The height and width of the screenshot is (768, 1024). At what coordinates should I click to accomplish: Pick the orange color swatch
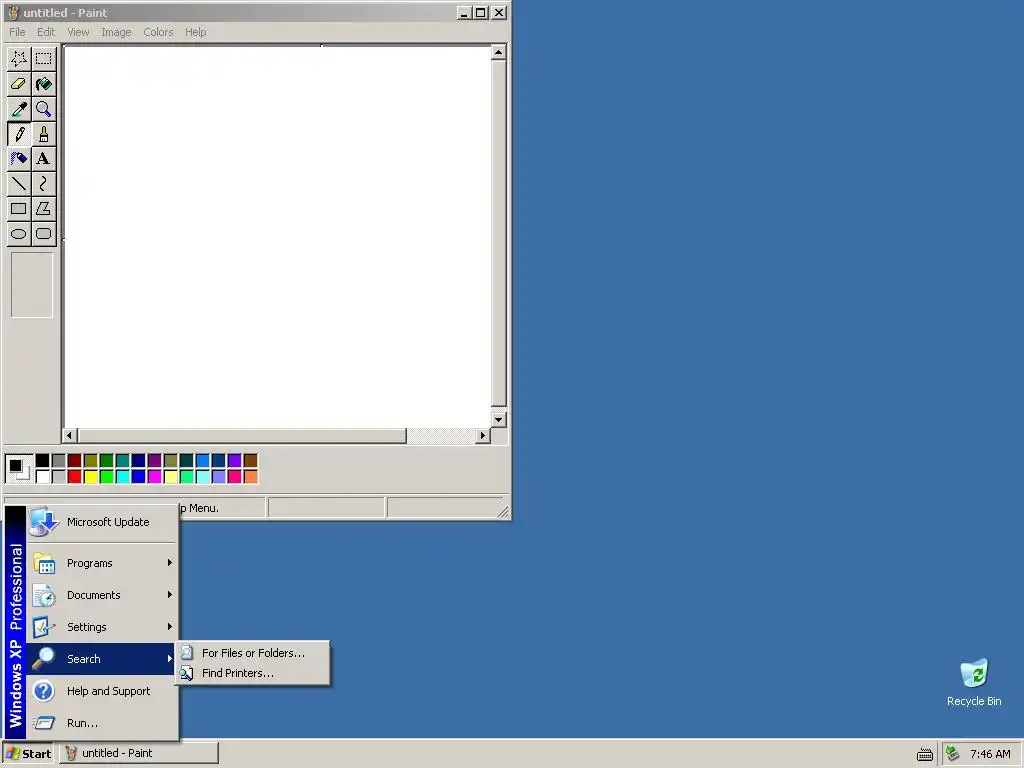click(251, 477)
